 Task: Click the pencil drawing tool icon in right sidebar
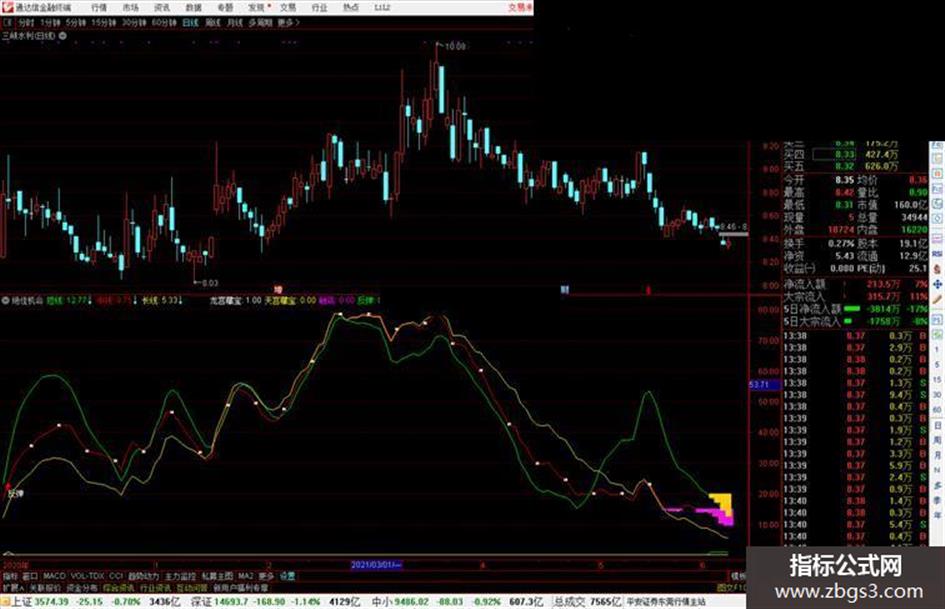937,300
